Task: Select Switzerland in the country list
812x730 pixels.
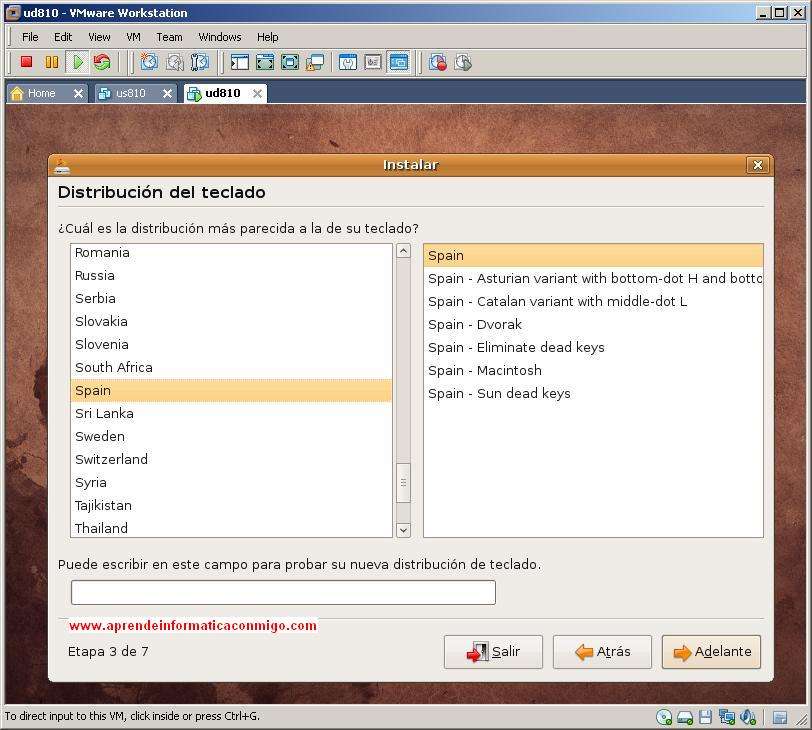Action: pyautogui.click(x=231, y=459)
